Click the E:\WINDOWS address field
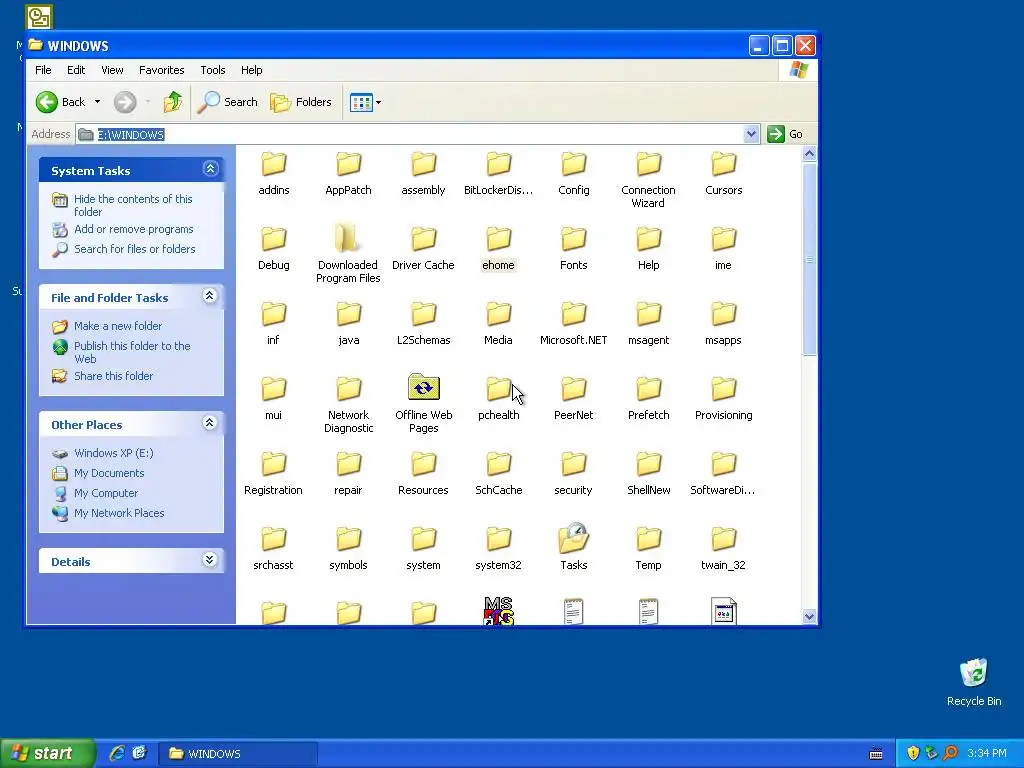Image resolution: width=1024 pixels, height=768 pixels. click(418, 134)
